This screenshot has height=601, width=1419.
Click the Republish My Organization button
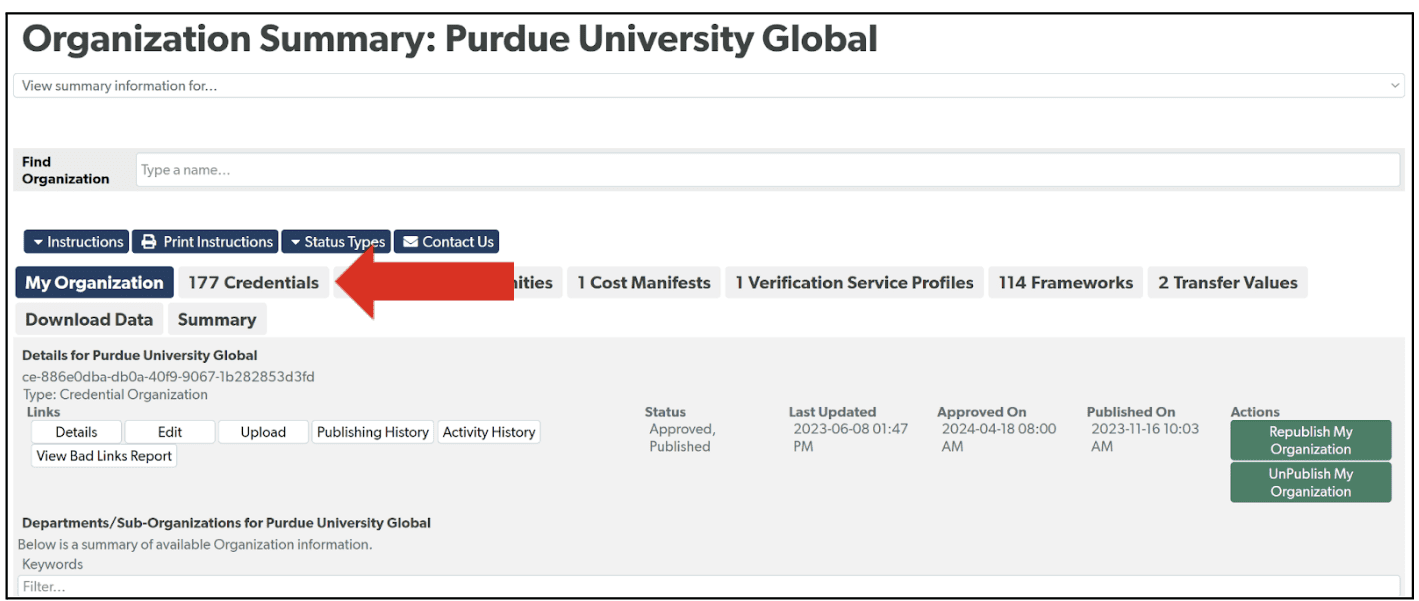[x=1310, y=440]
